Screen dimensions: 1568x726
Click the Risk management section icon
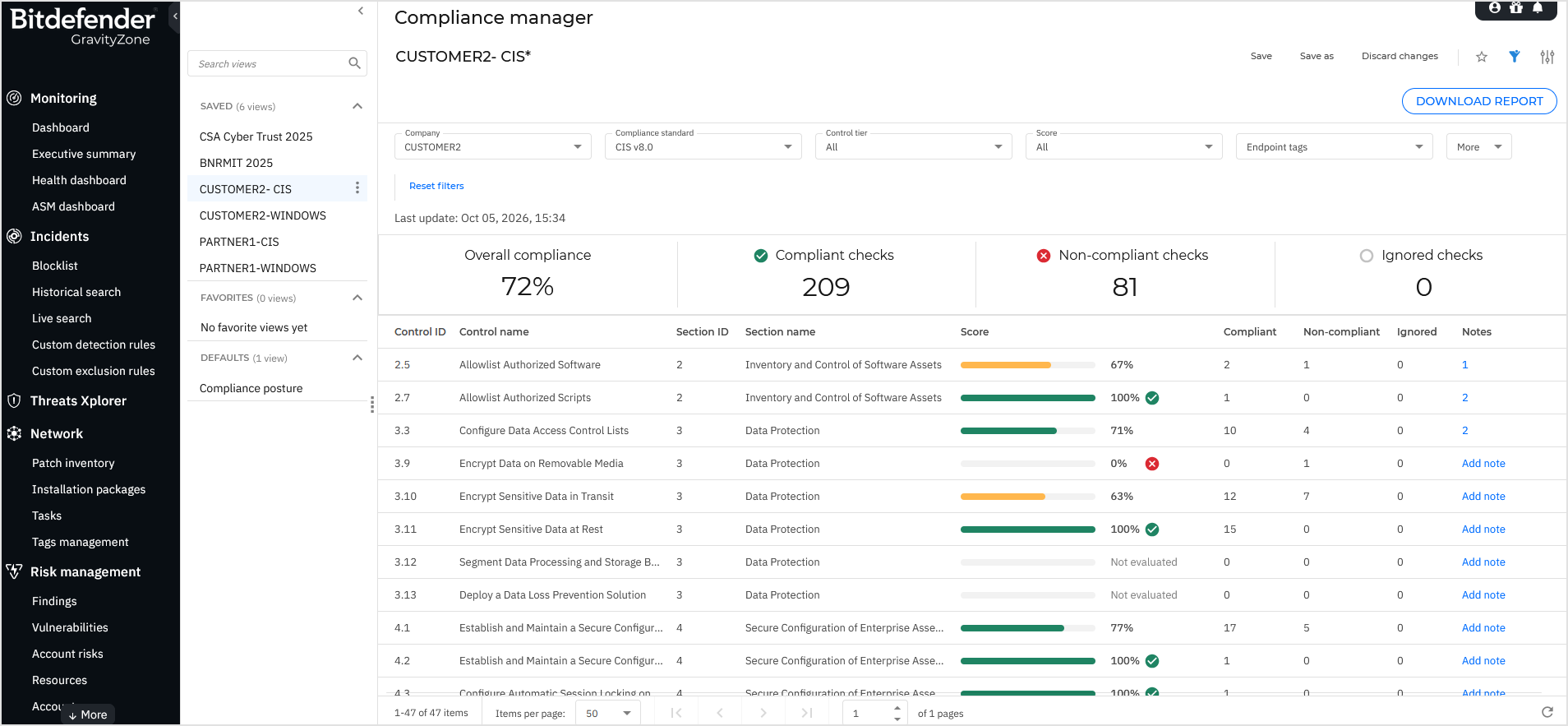click(14, 571)
